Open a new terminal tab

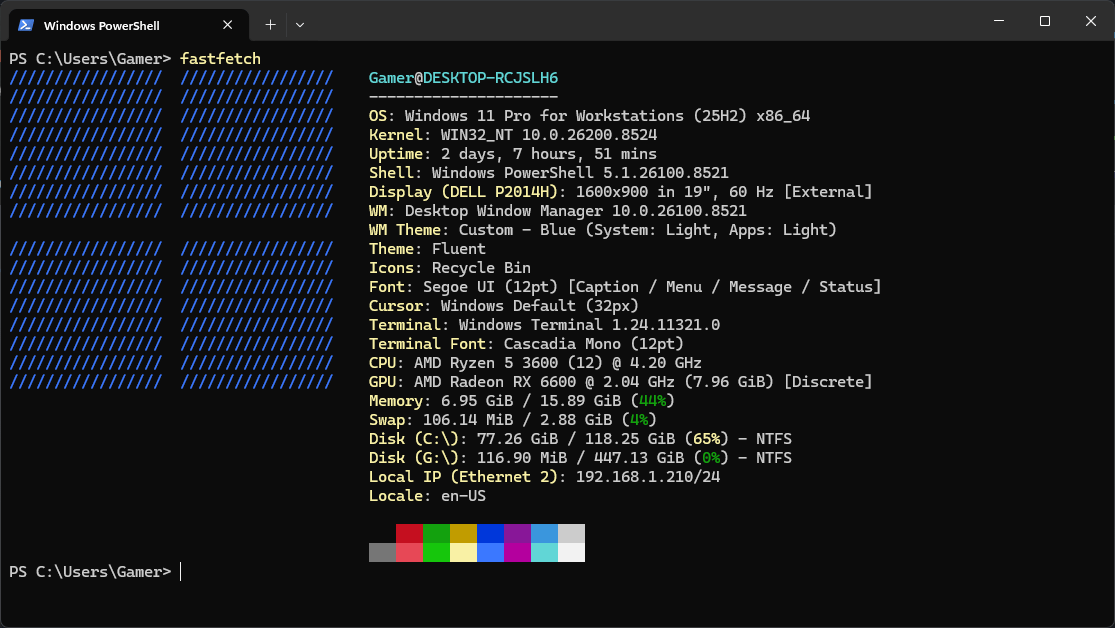270,25
